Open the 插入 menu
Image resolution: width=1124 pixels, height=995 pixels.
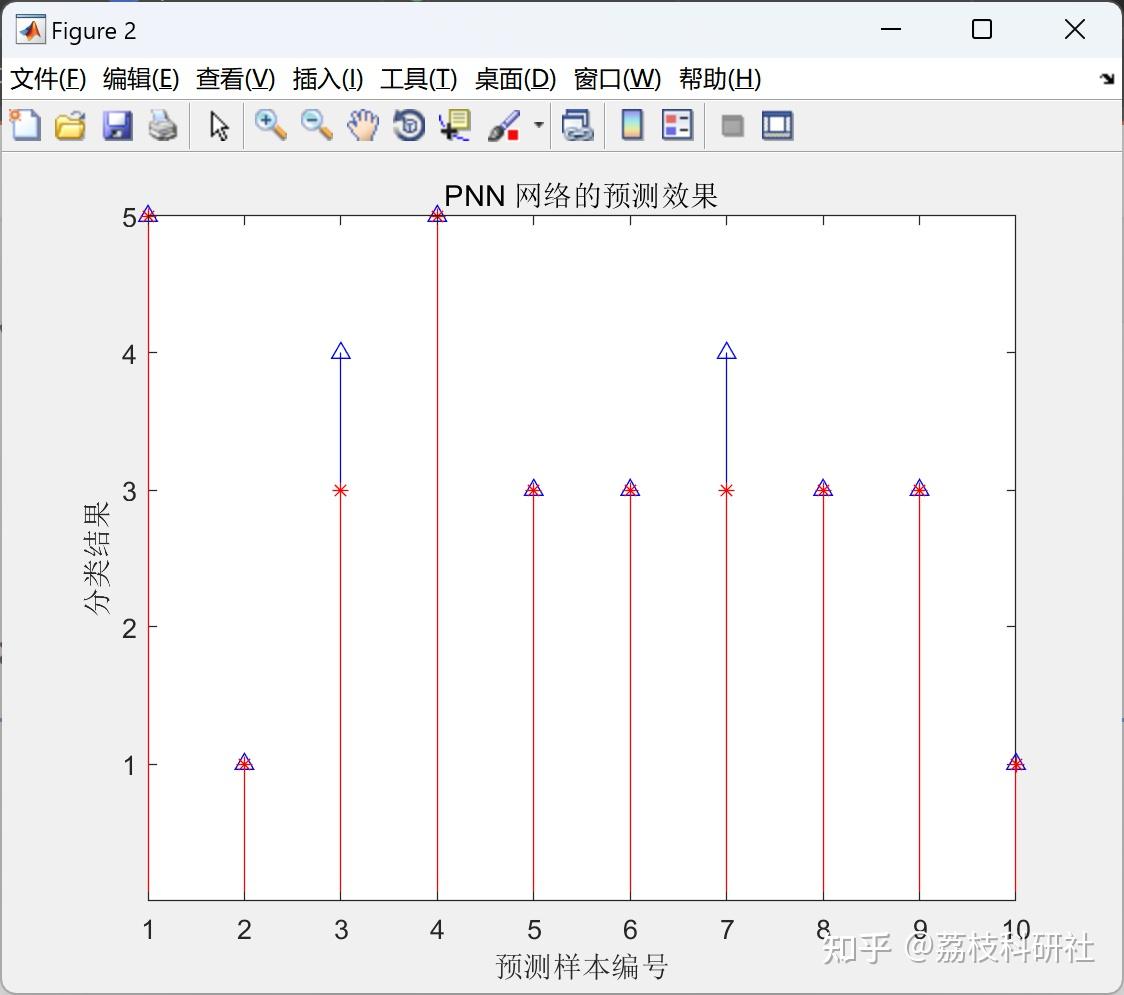[327, 79]
